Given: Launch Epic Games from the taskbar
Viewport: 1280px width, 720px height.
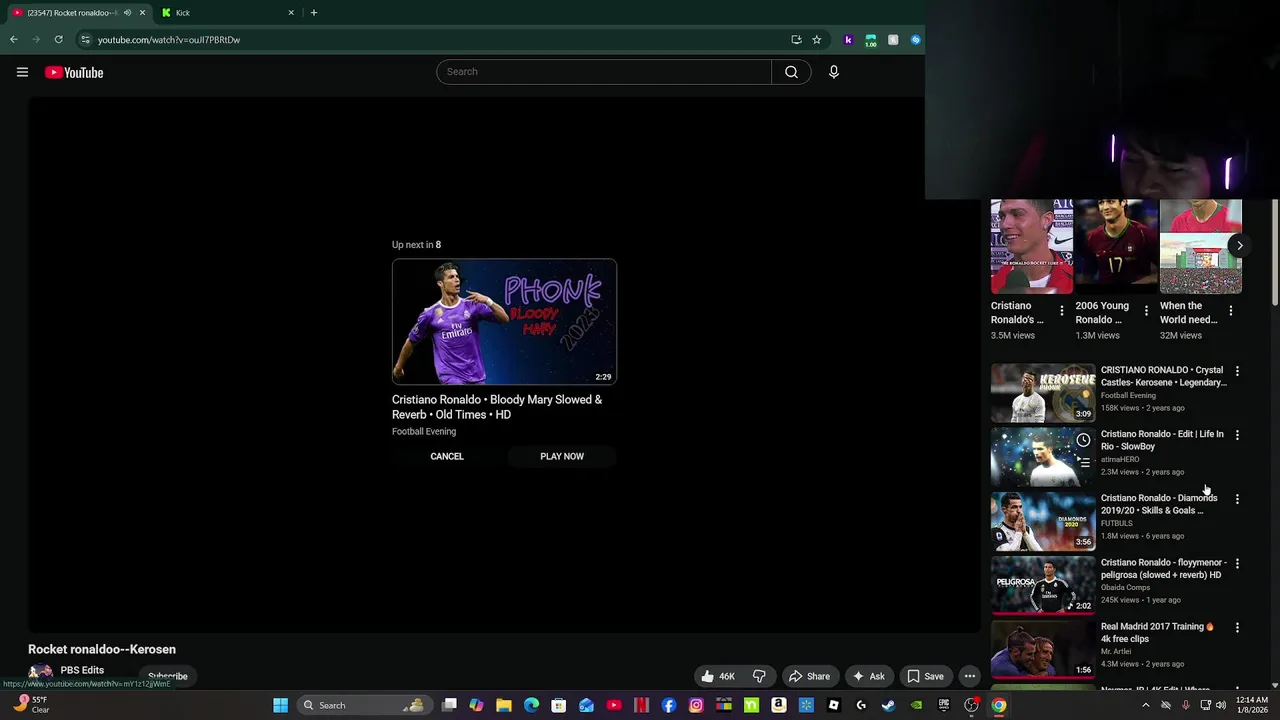Looking at the screenshot, I should (943, 705).
